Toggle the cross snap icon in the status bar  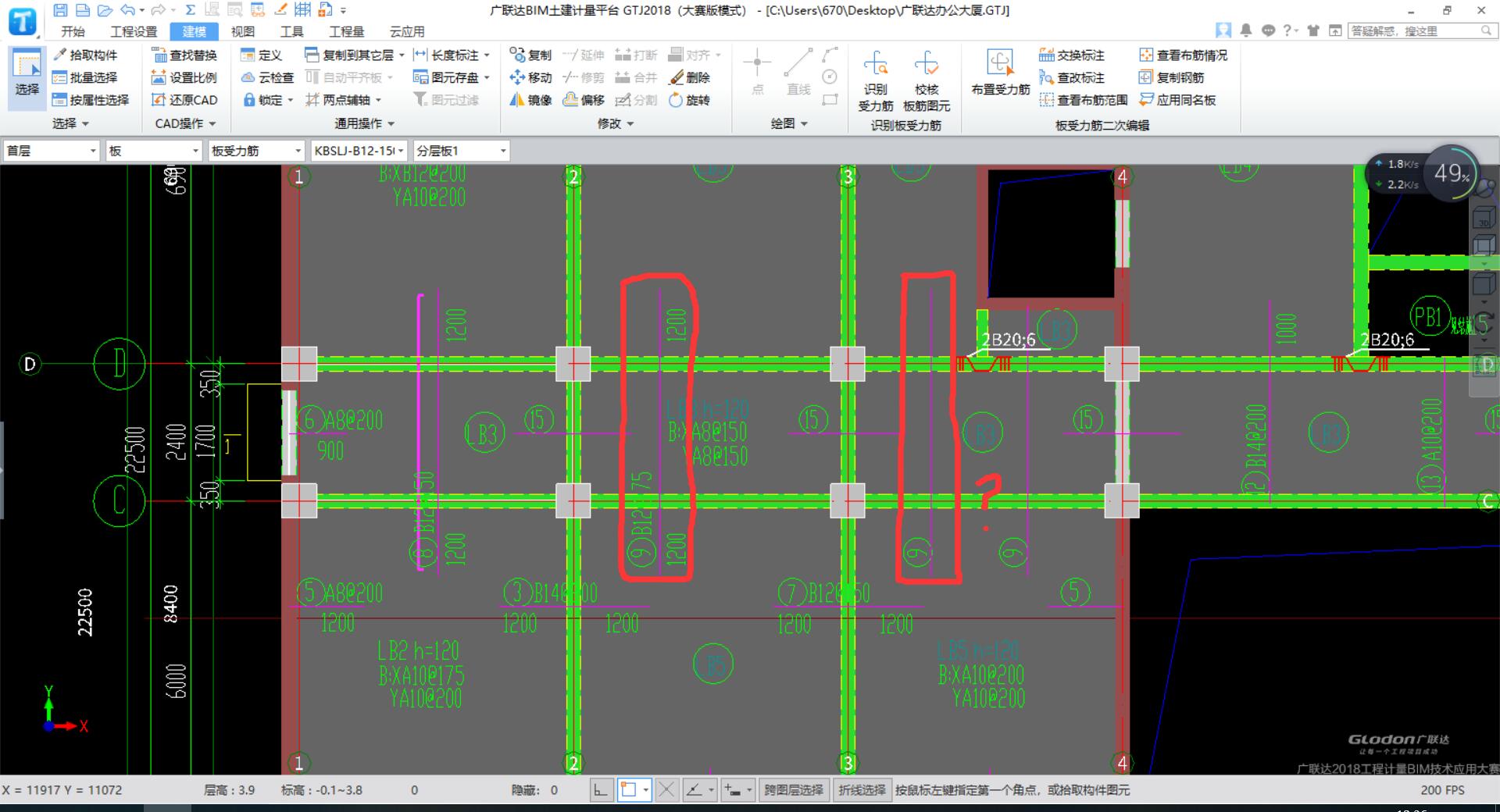[666, 790]
